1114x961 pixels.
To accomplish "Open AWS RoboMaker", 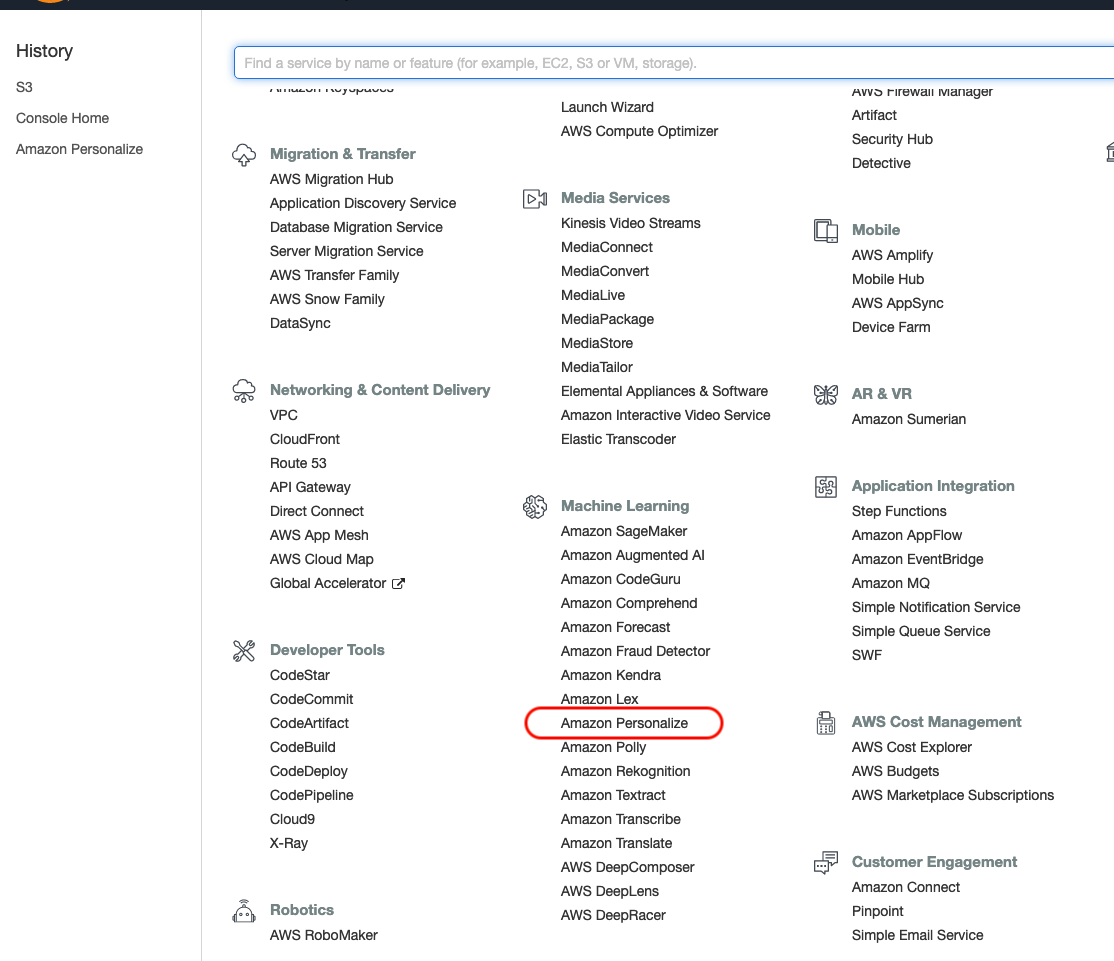I will 323,935.
